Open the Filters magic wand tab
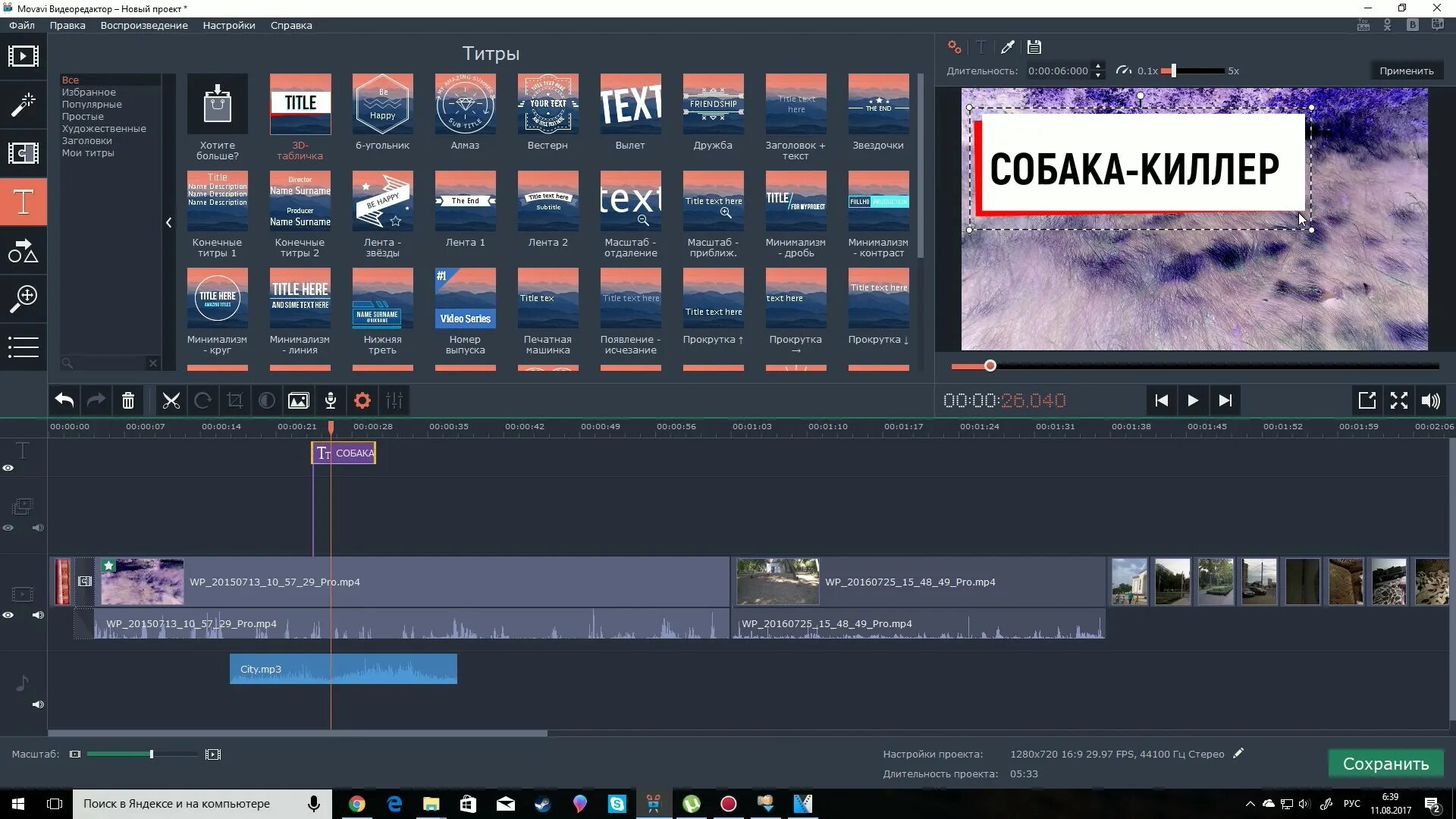Viewport: 1456px width, 819px height. [x=23, y=105]
